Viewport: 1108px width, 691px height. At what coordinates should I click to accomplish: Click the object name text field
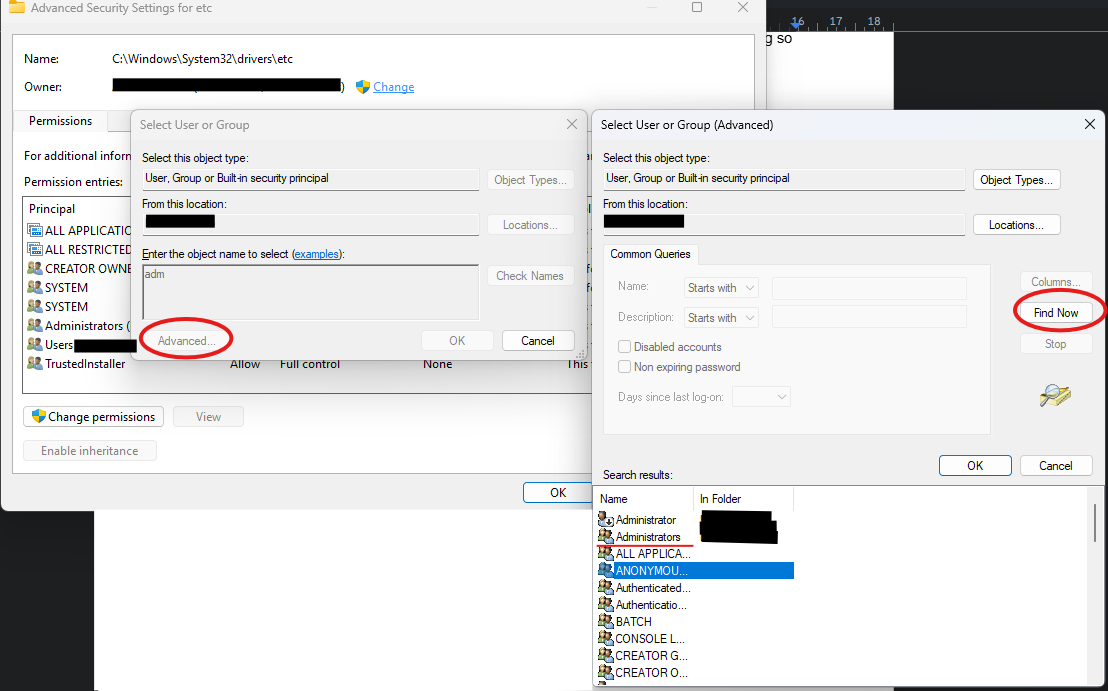pos(310,293)
